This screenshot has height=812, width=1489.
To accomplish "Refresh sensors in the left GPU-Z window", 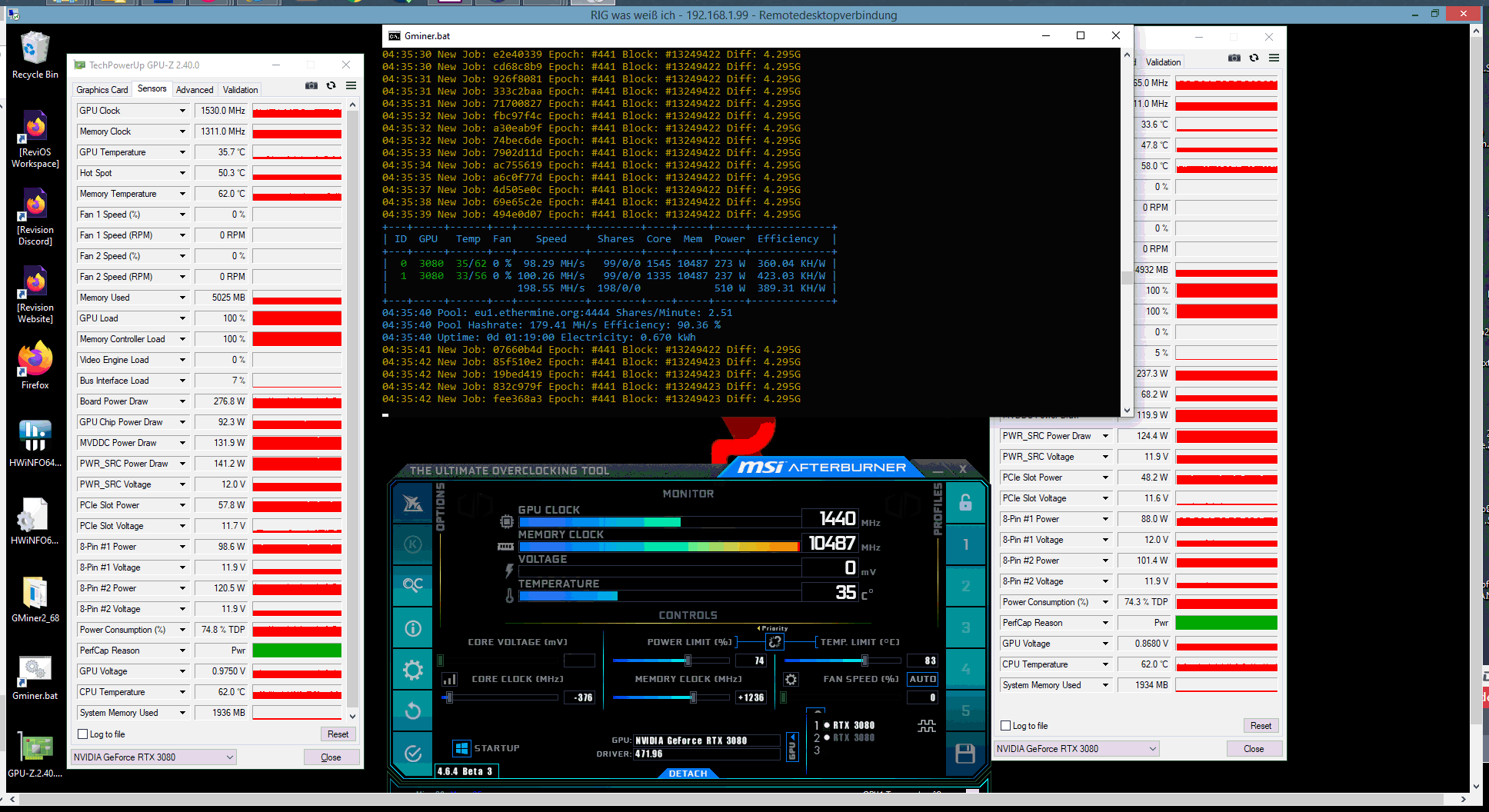I will [x=331, y=85].
